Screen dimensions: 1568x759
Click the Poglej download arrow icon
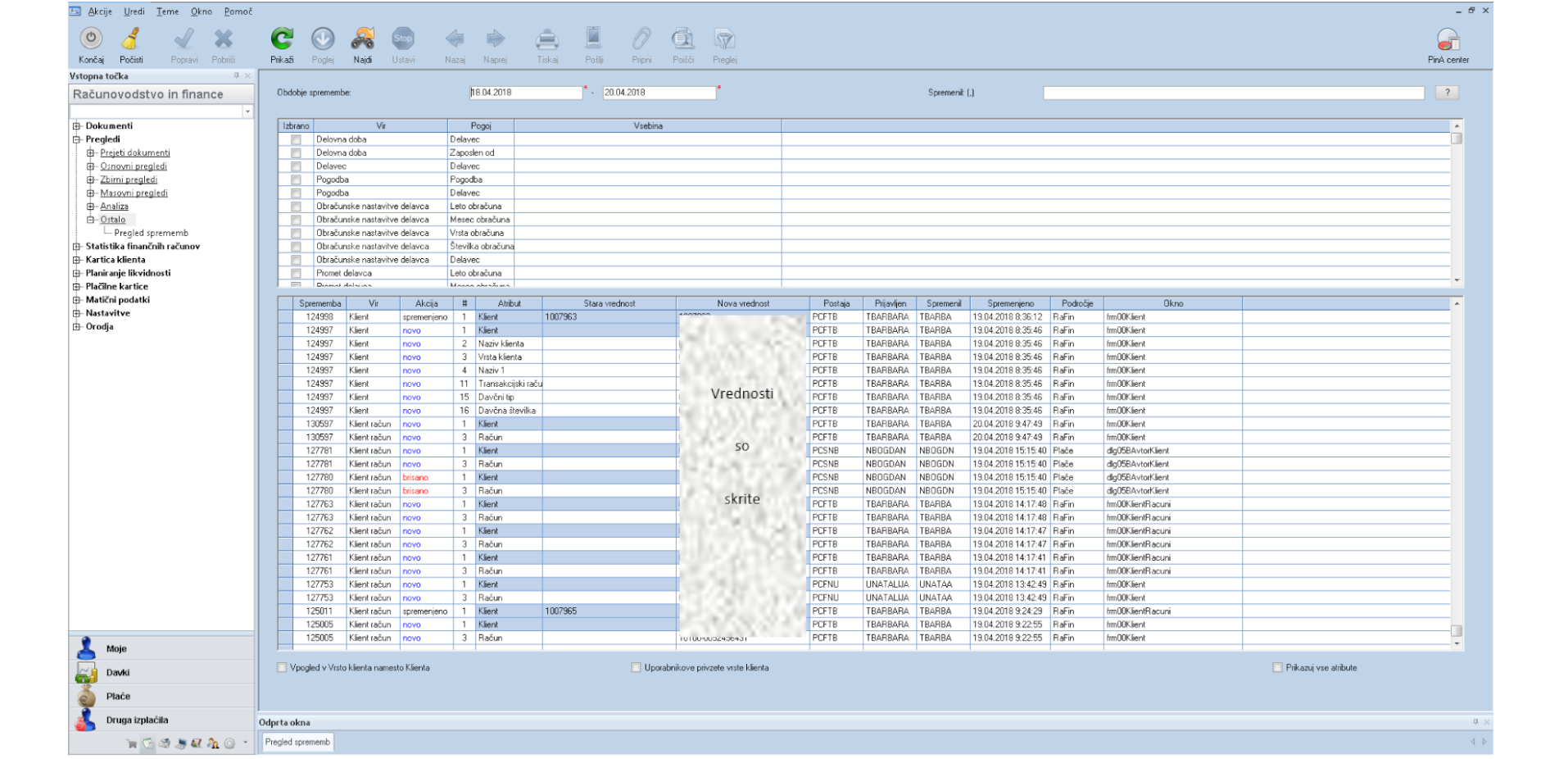(323, 39)
